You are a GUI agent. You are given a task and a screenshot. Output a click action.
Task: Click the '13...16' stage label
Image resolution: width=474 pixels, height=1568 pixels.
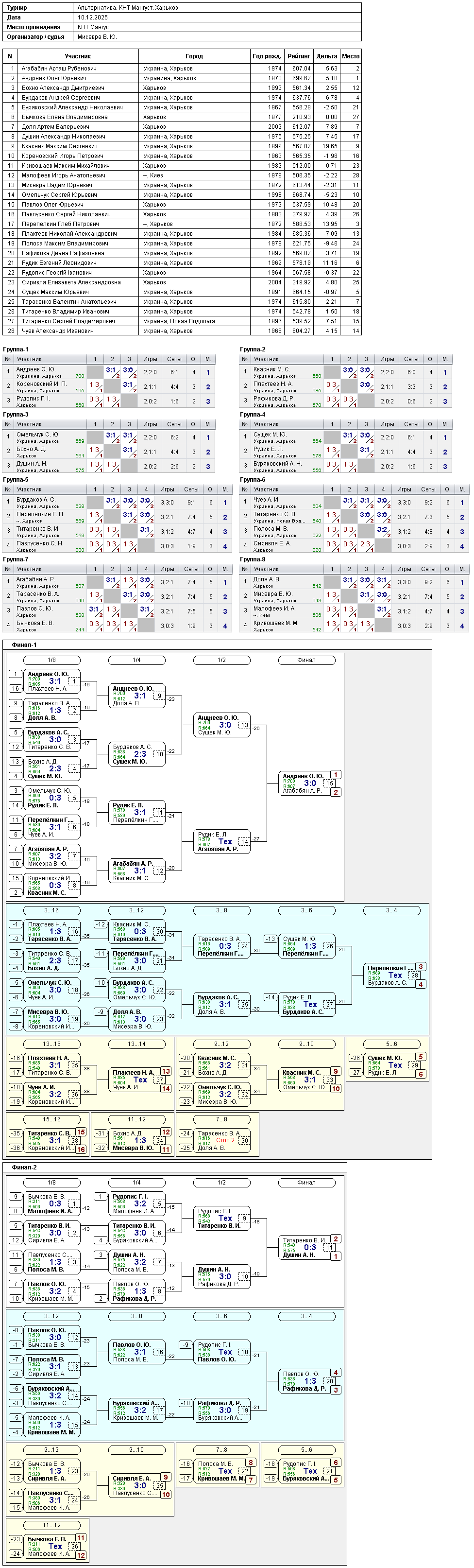click(51, 1045)
